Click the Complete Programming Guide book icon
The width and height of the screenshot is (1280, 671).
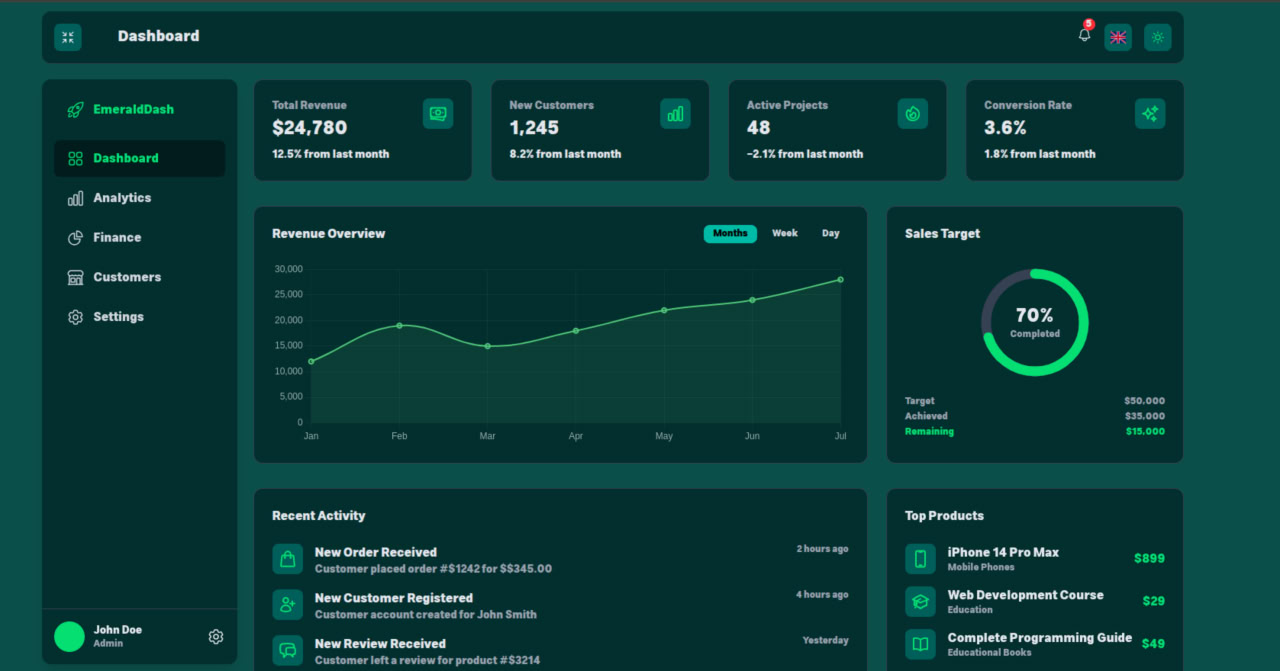coord(921,644)
